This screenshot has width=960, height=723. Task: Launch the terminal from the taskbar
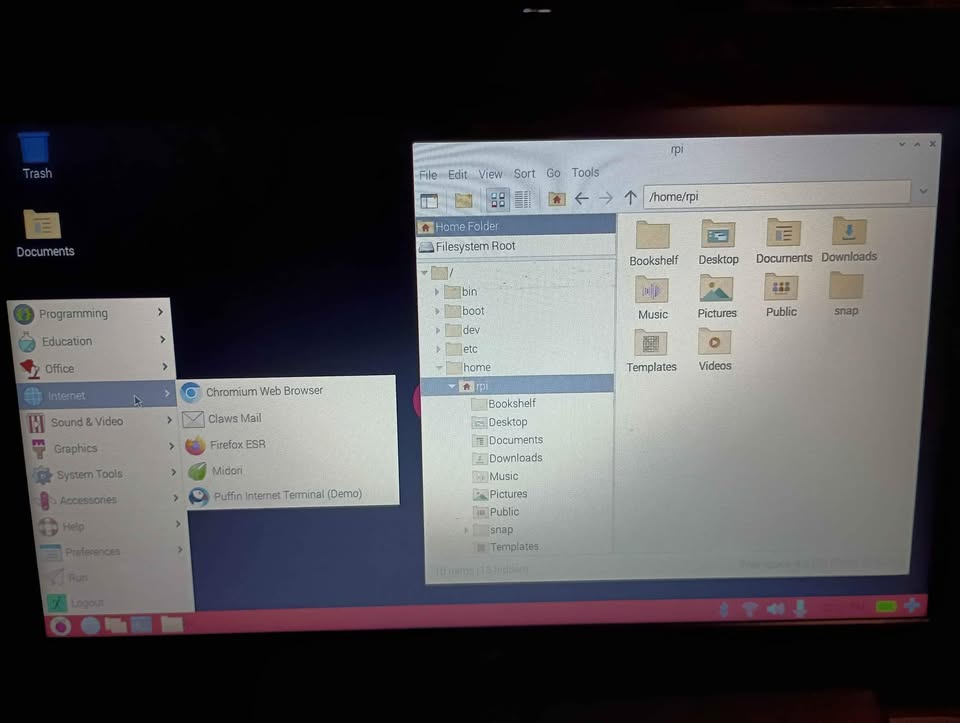[141, 624]
